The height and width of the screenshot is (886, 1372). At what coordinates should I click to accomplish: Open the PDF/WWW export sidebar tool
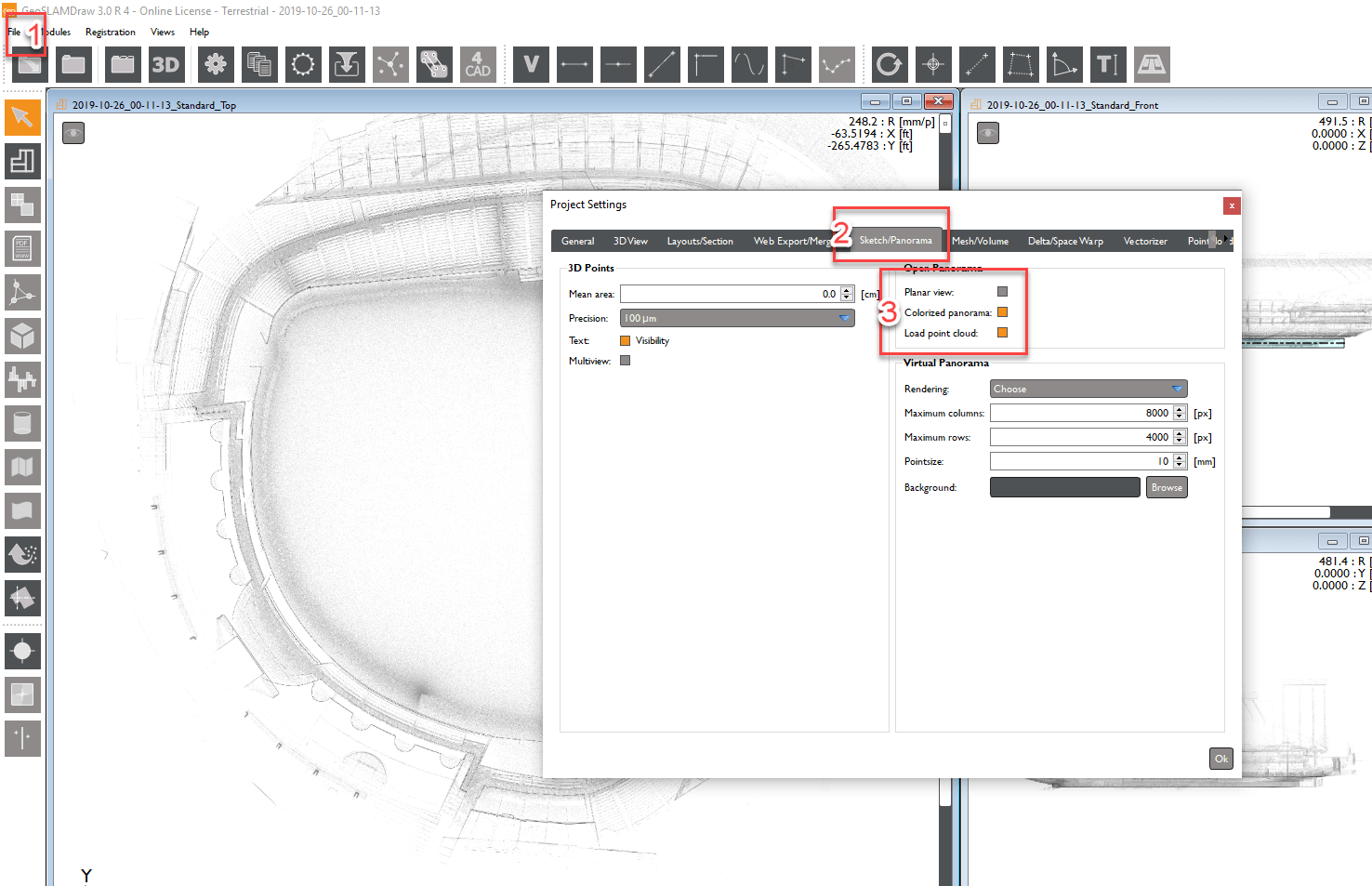tap(22, 249)
